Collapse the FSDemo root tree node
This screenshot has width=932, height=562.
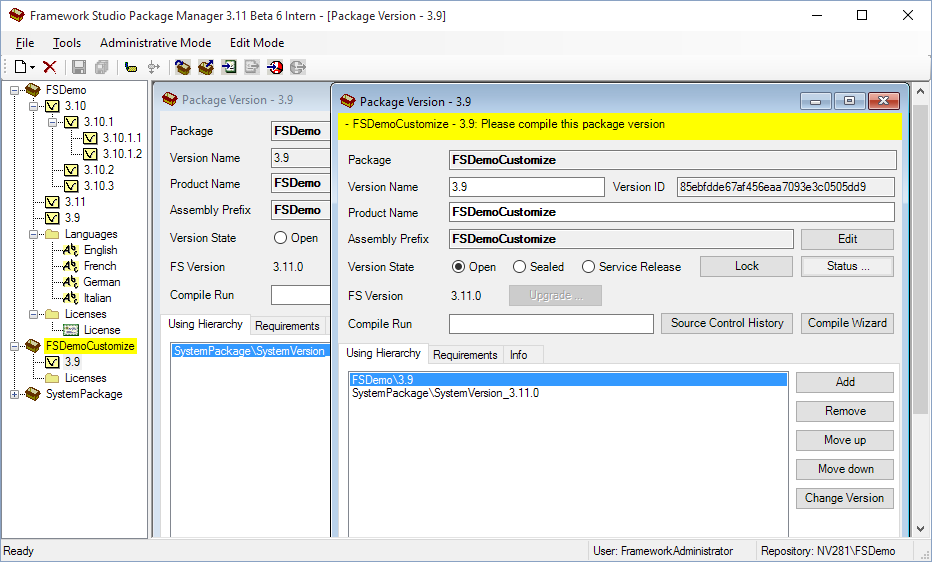[x=15, y=90]
